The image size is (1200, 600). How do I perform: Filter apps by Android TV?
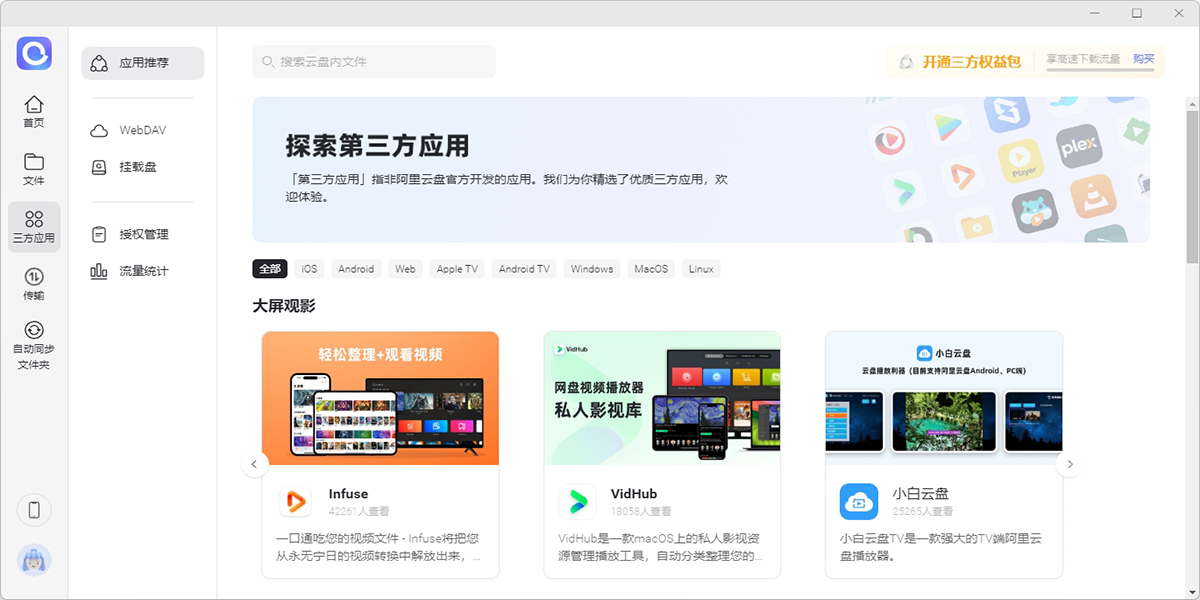click(x=524, y=269)
